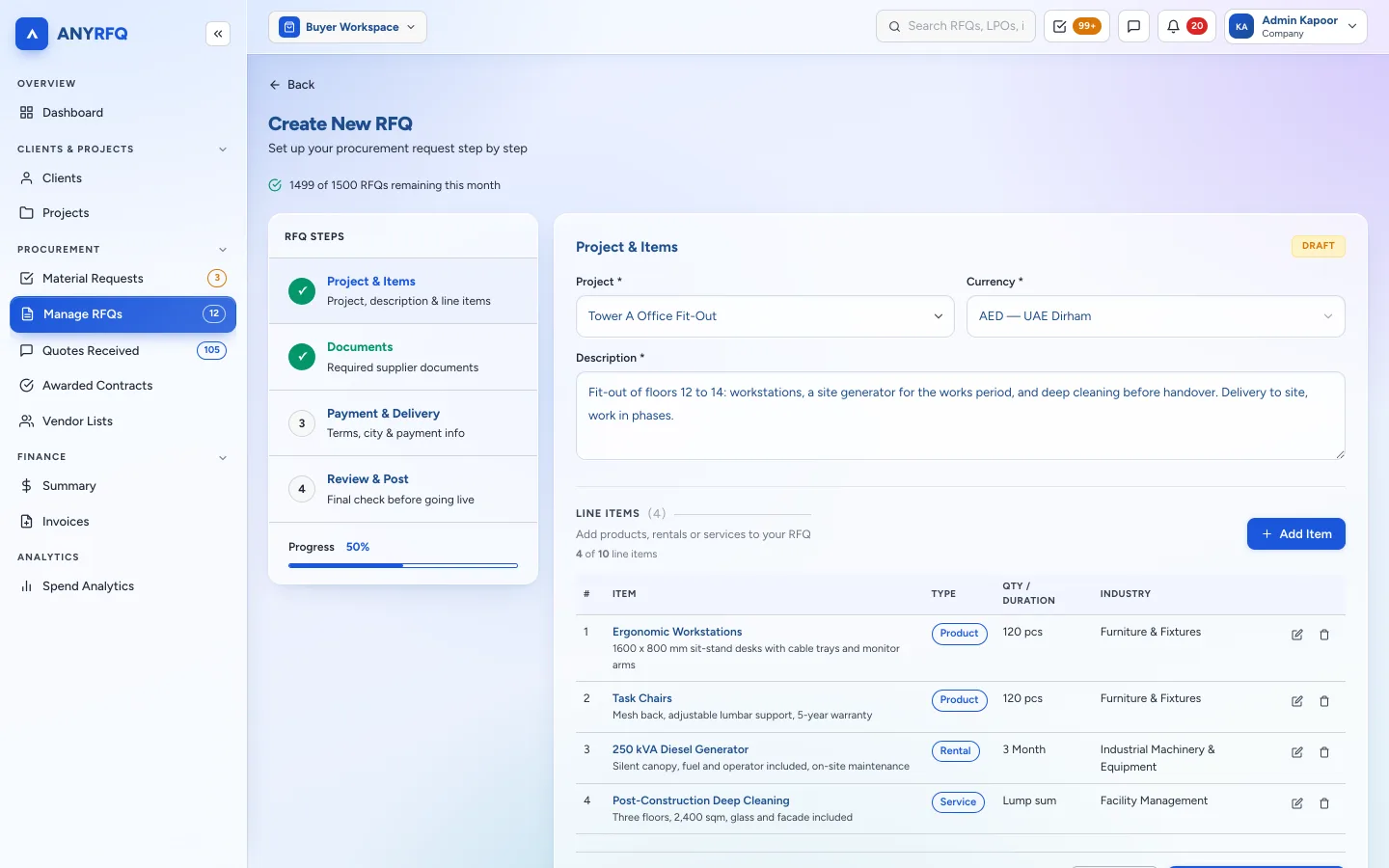Open the notifications bell icon
The image size is (1389, 868).
tap(1186, 27)
